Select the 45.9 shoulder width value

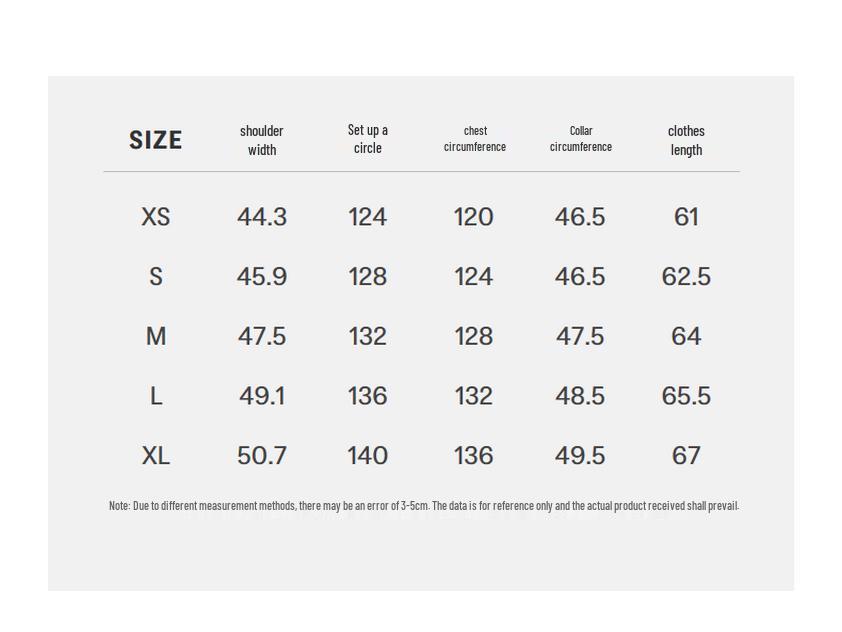[x=262, y=277]
